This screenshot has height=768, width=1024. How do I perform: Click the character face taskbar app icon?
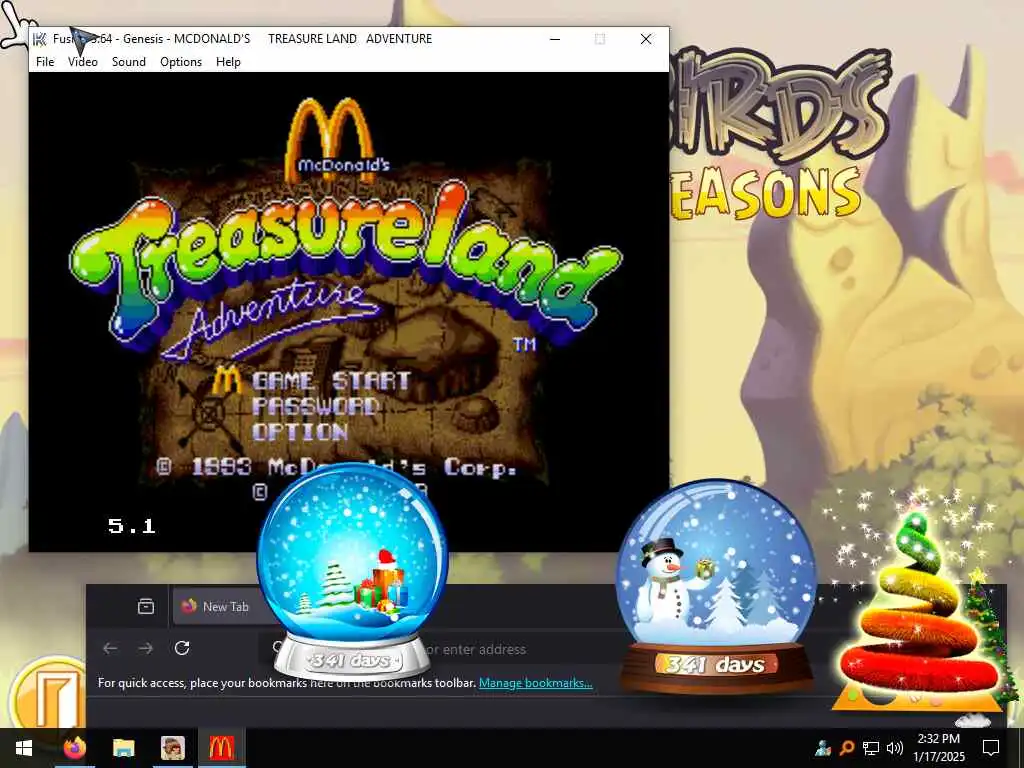173,748
